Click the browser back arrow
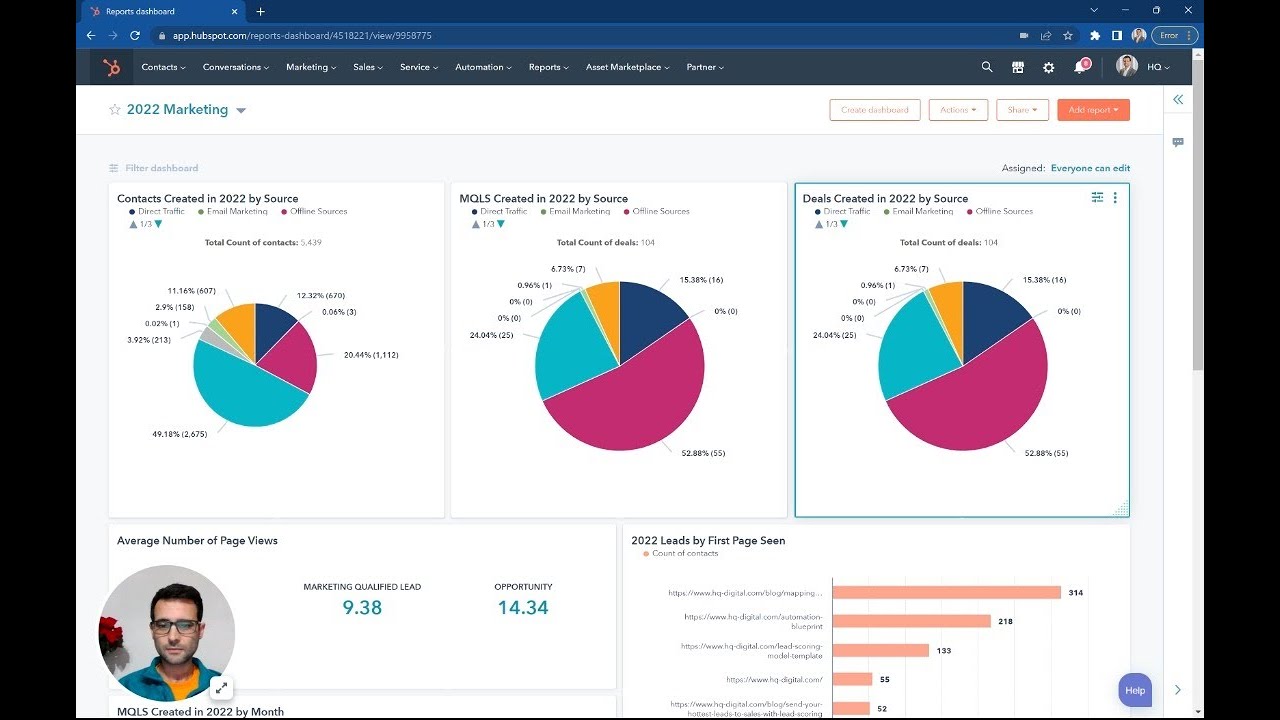The image size is (1280, 720). point(91,35)
